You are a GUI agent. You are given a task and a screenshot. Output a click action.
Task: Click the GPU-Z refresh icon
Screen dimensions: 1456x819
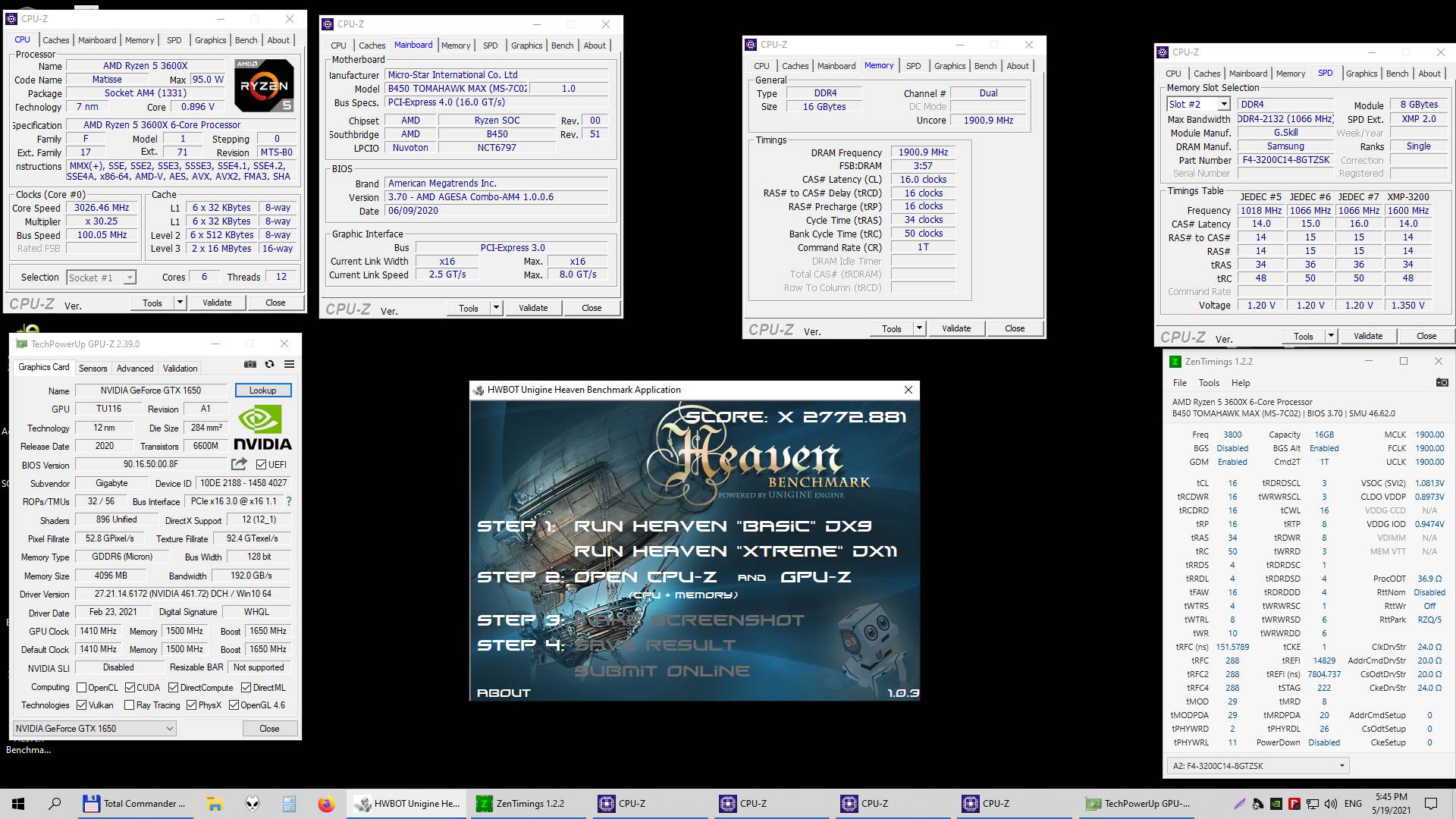pyautogui.click(x=269, y=365)
